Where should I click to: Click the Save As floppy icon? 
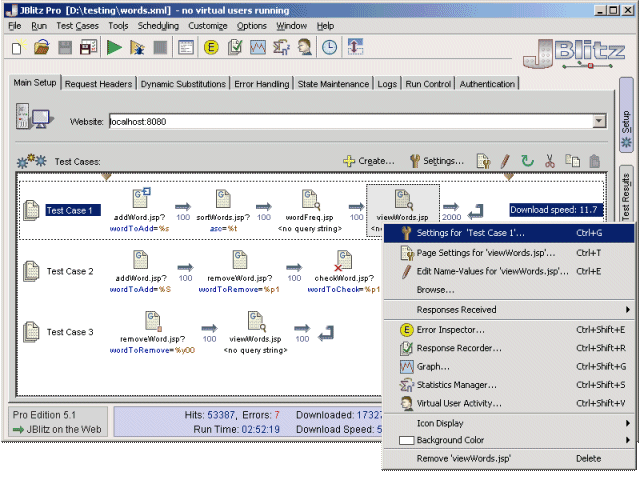tap(88, 47)
